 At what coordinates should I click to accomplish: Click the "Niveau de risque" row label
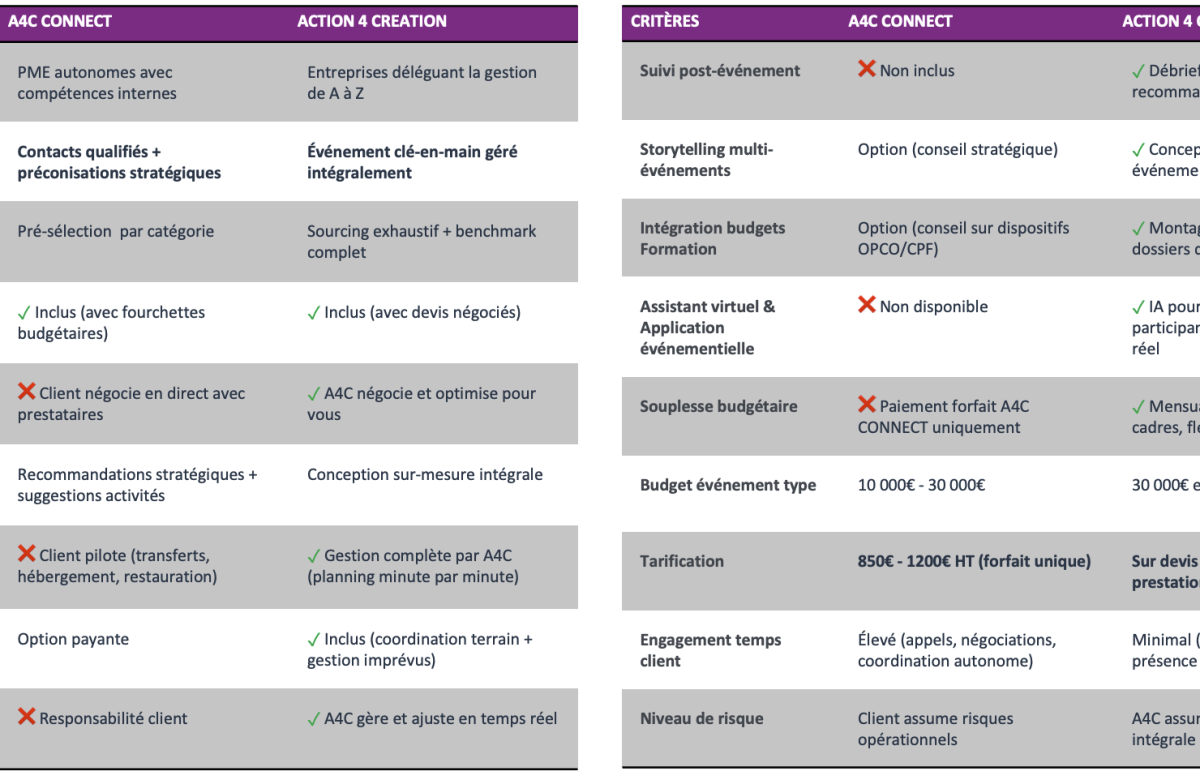point(701,718)
